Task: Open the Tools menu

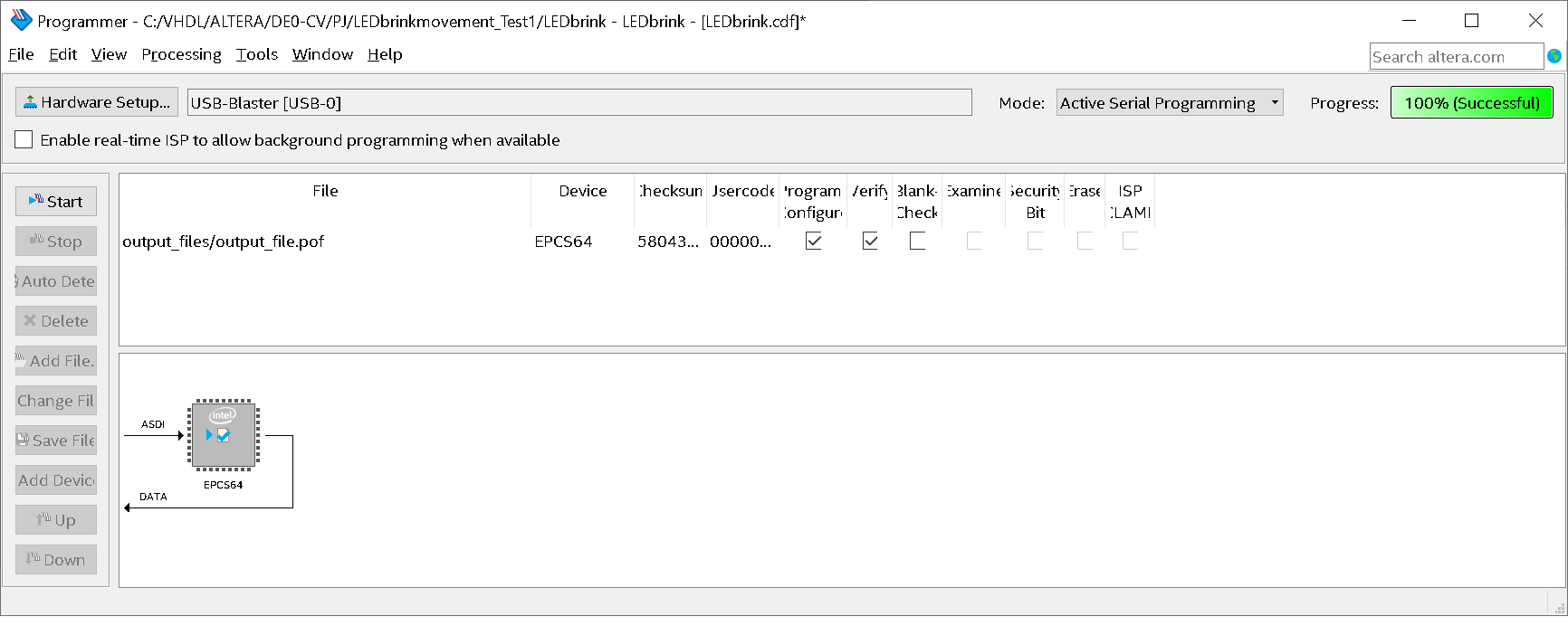Action: (257, 54)
